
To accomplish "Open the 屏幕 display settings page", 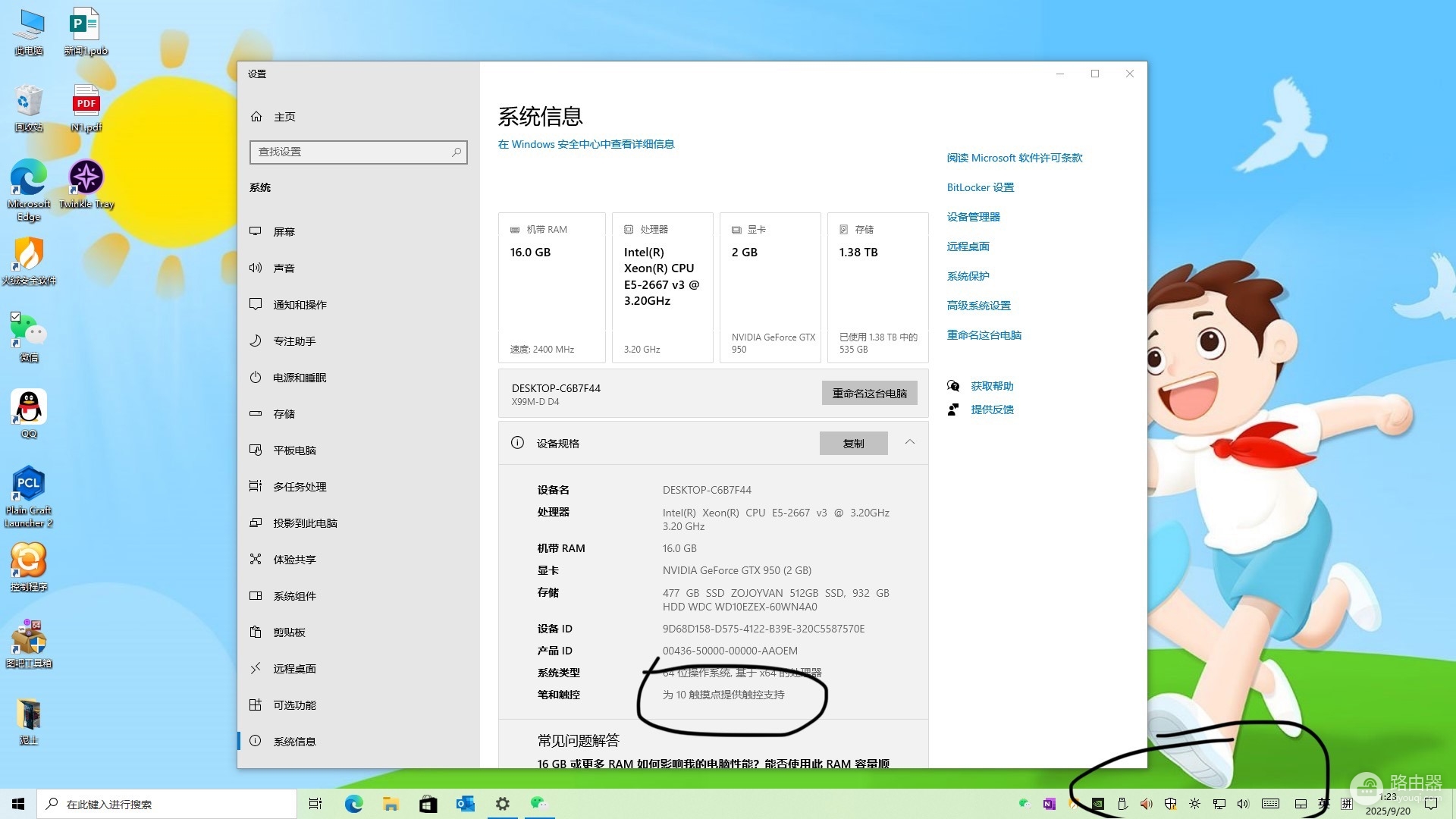I will tap(359, 231).
